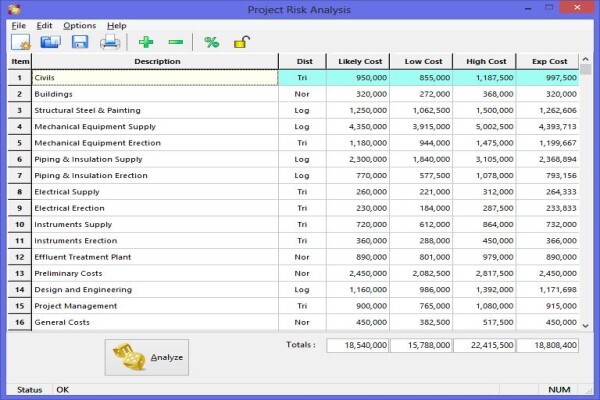Click the Likely Cost column header

(358, 61)
